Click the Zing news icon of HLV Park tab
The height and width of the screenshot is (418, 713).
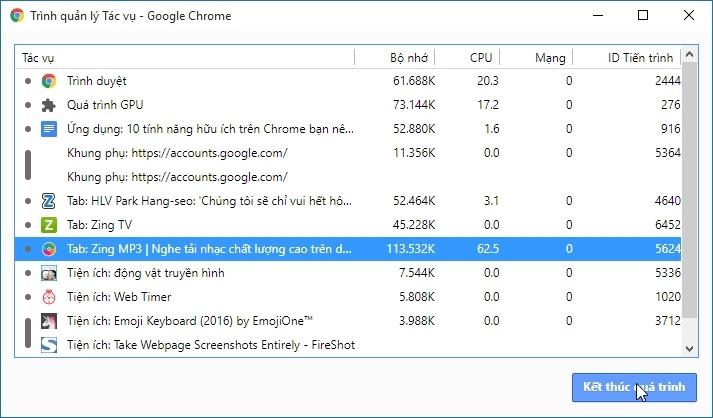click(49, 201)
